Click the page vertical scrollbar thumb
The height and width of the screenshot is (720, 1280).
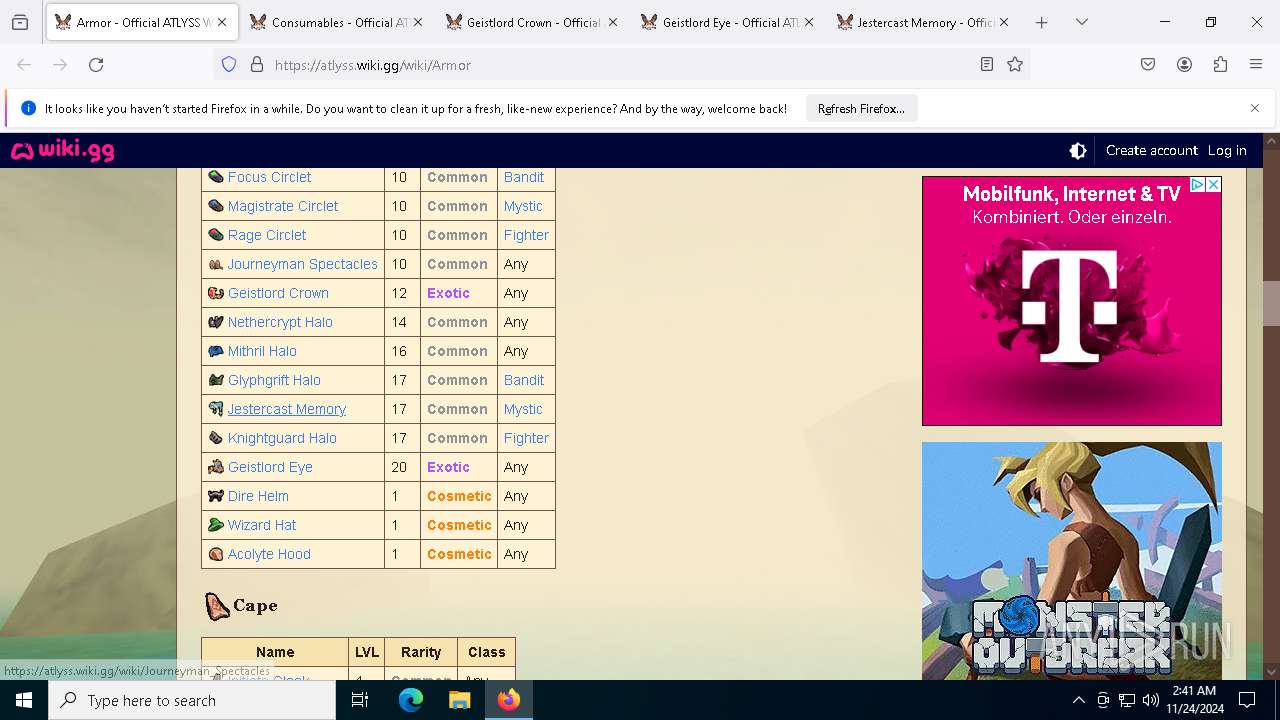[x=1271, y=303]
